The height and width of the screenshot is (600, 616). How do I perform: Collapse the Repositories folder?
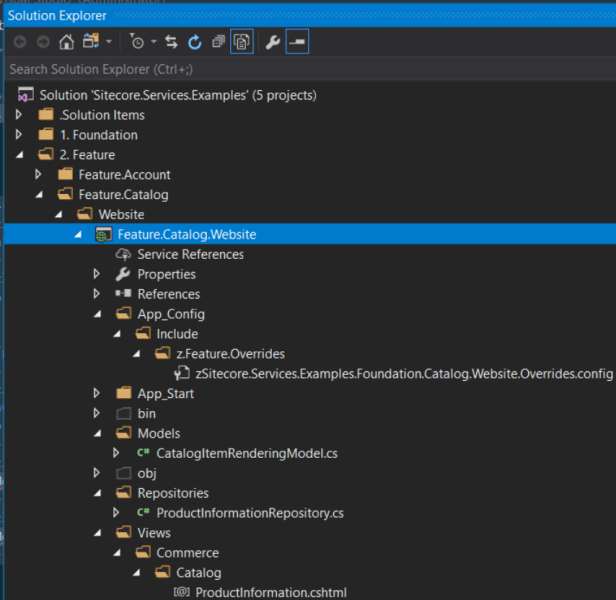(x=97, y=494)
